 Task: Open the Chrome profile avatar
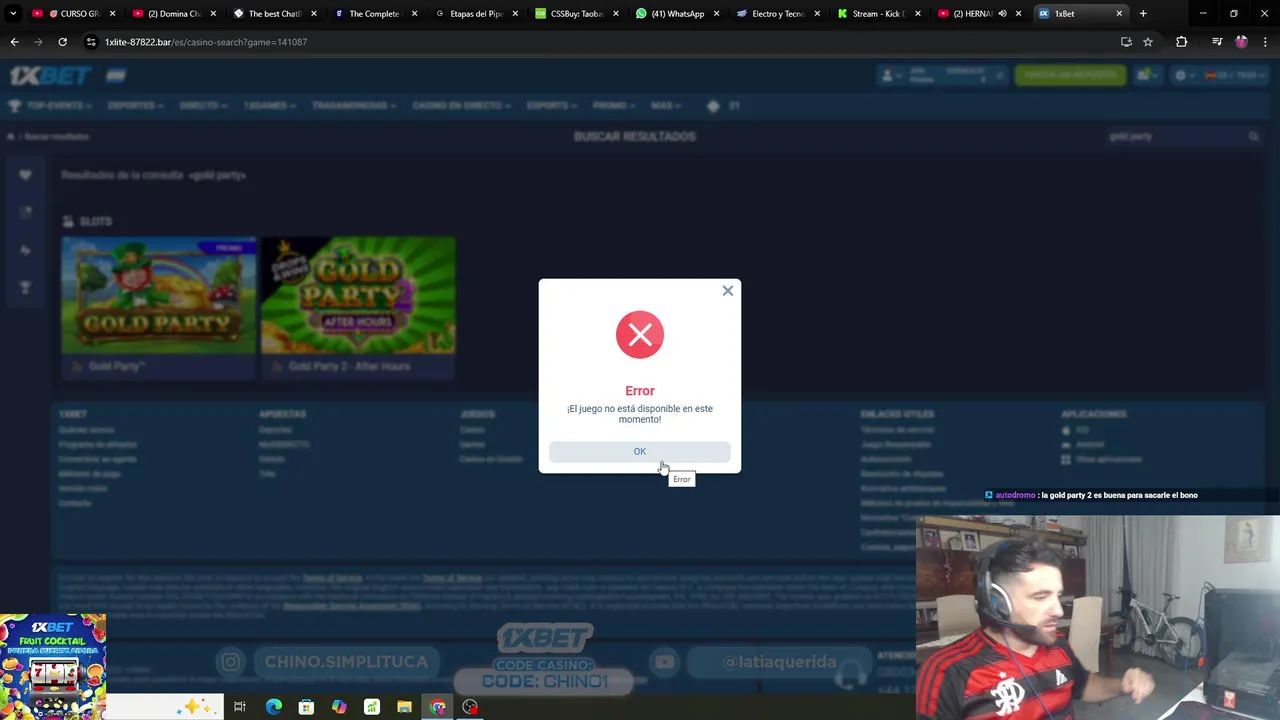pos(1241,42)
